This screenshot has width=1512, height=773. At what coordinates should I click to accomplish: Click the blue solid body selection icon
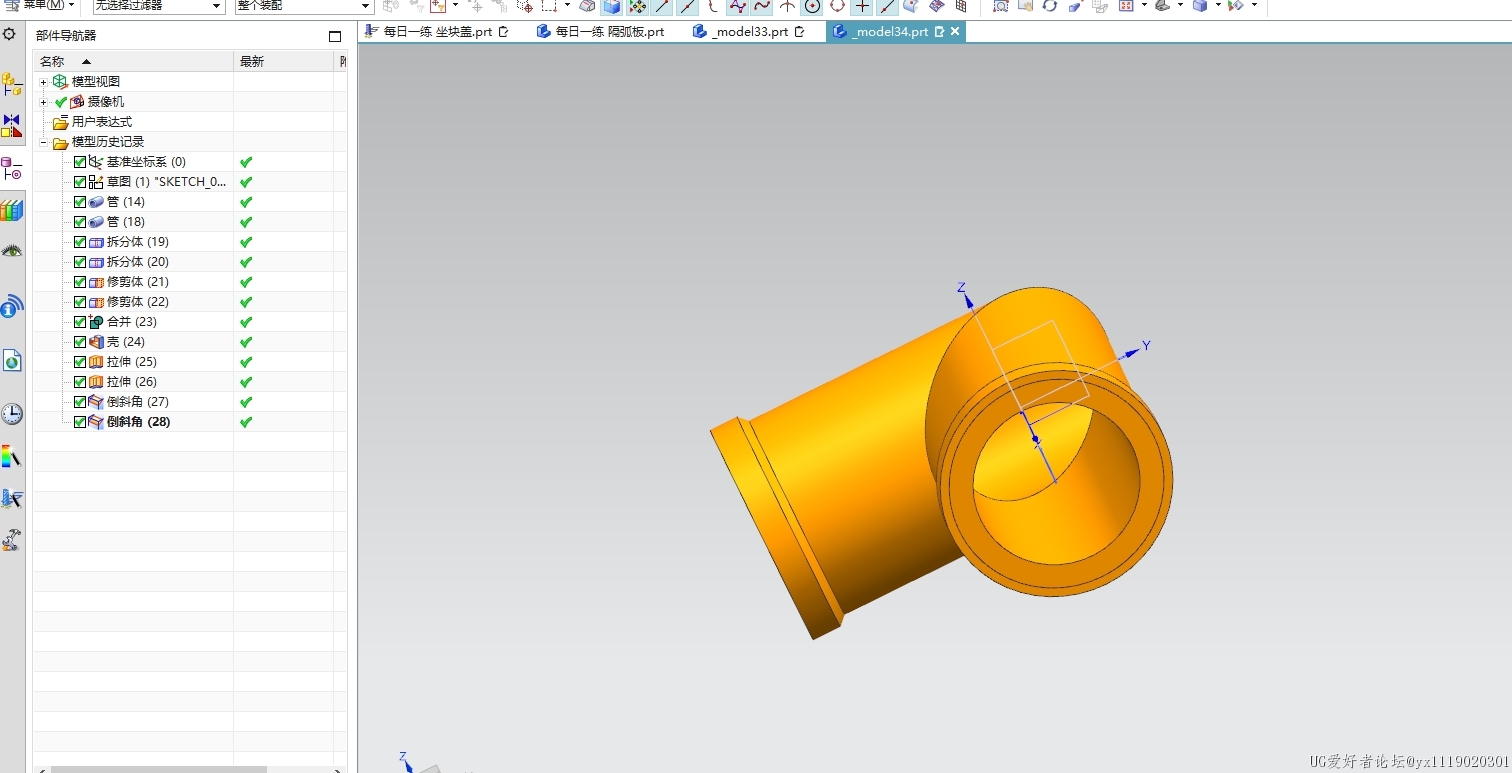pyautogui.click(x=612, y=6)
